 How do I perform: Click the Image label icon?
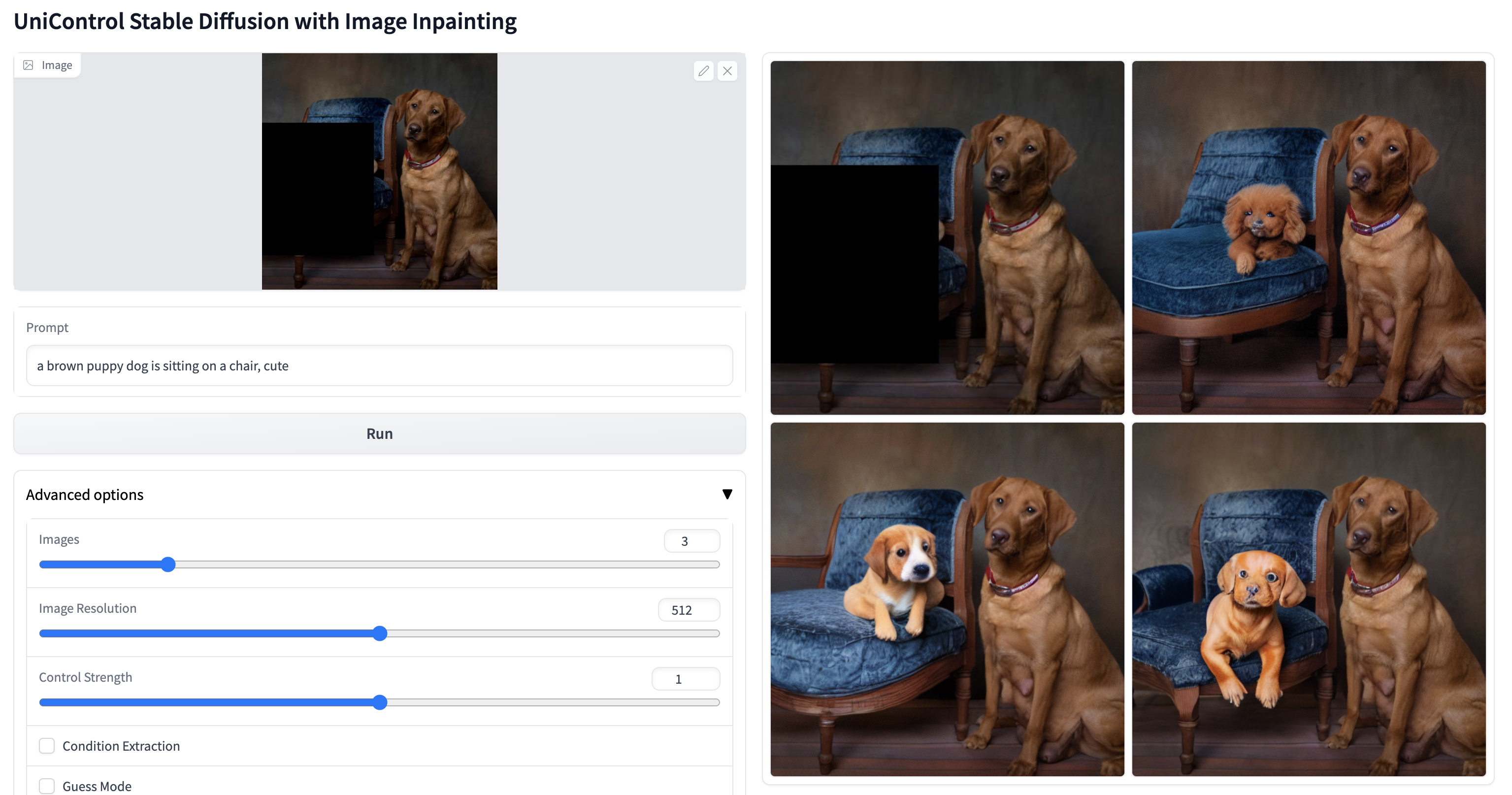(28, 65)
